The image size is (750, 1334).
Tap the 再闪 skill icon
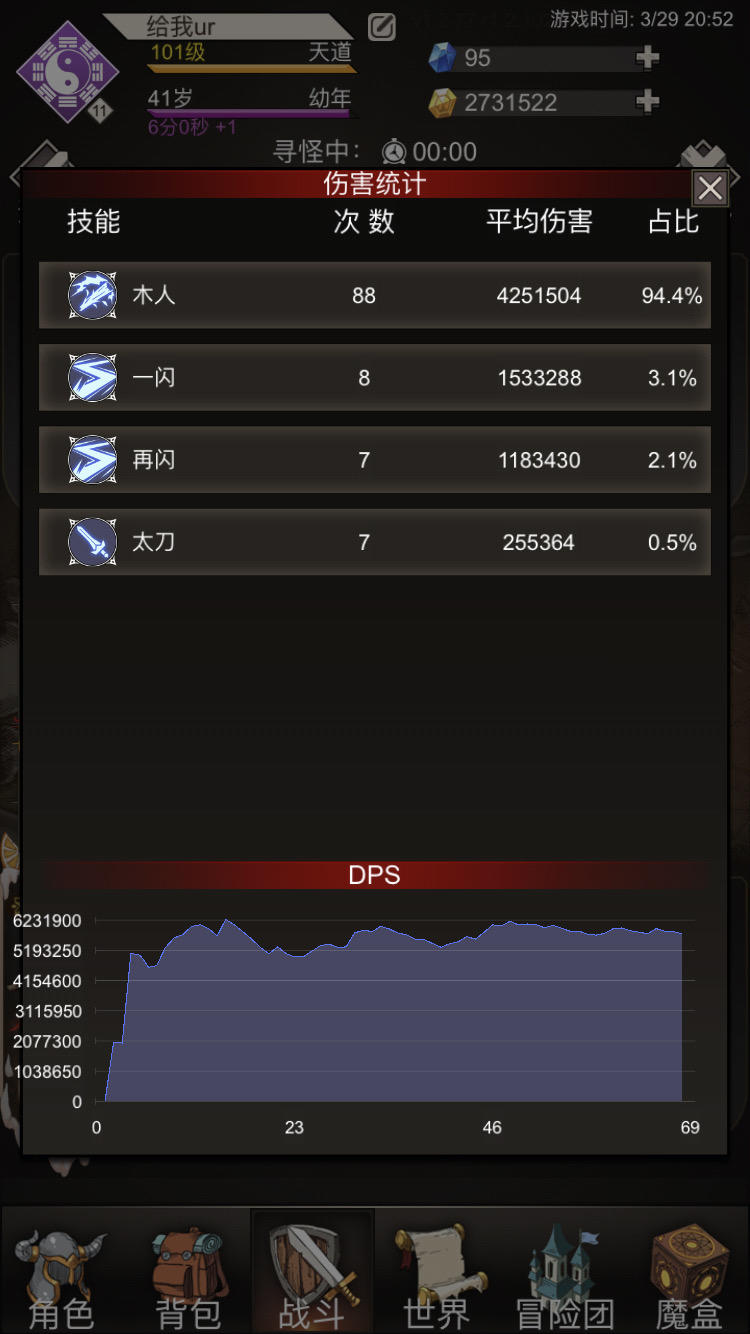[x=92, y=459]
